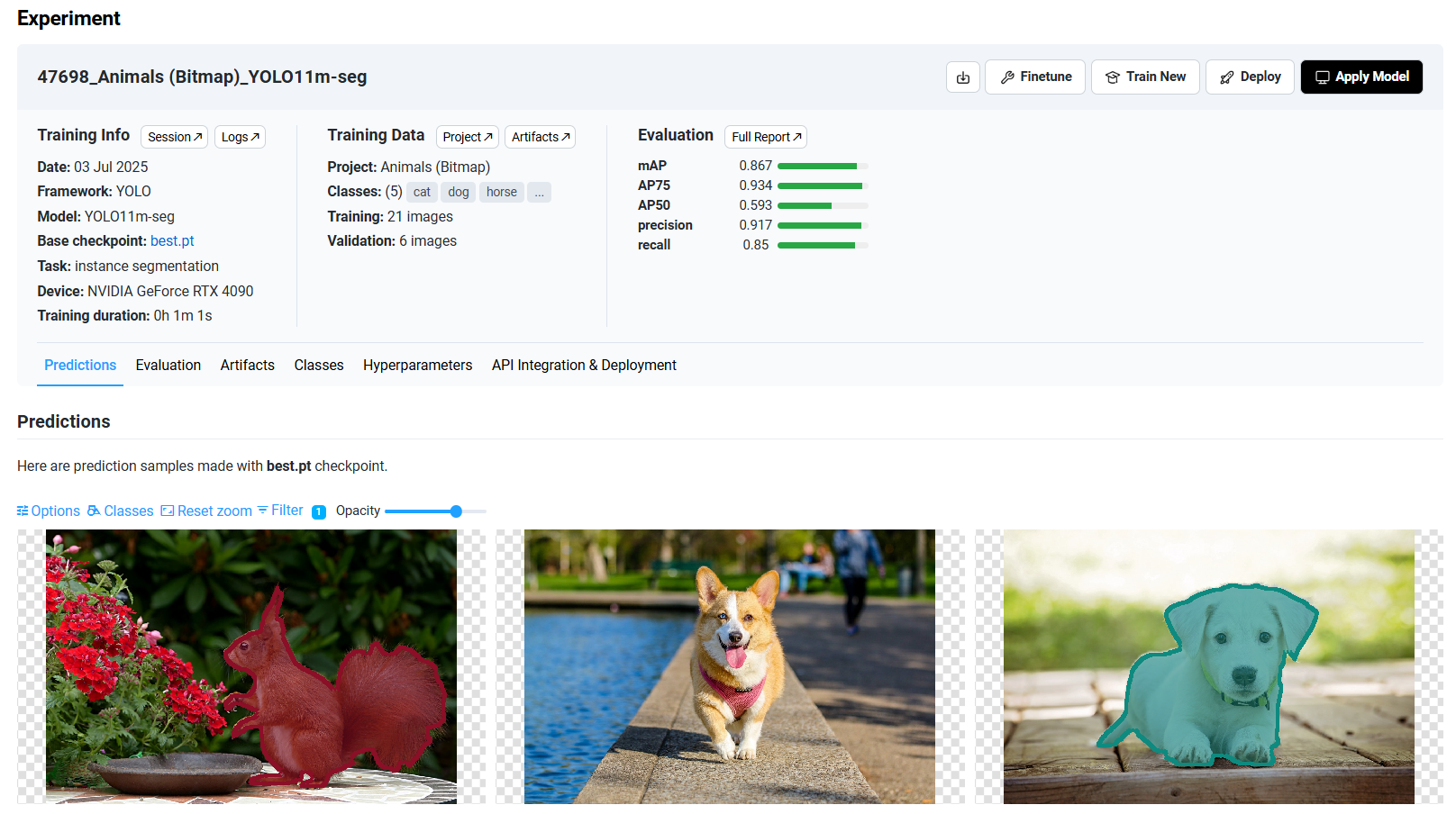Click the download model icon button
Image resolution: width=1456 pixels, height=814 pixels.
(962, 77)
